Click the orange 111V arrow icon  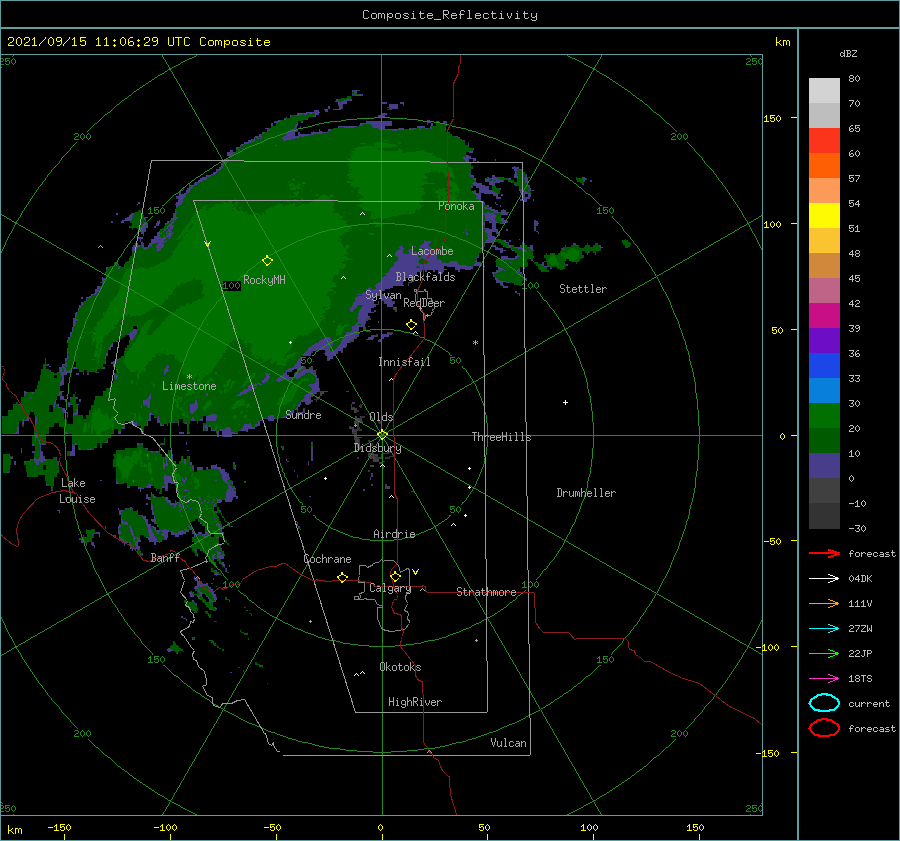click(x=824, y=603)
